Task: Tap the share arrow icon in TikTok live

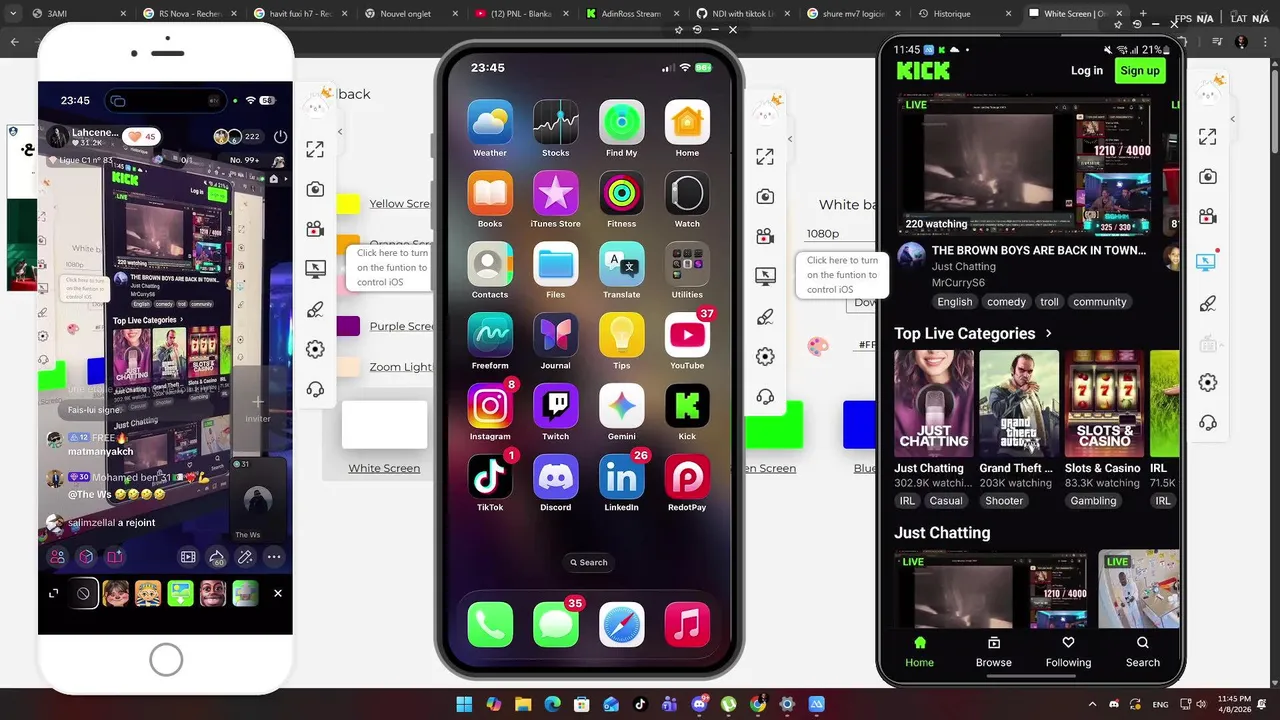Action: (217, 557)
